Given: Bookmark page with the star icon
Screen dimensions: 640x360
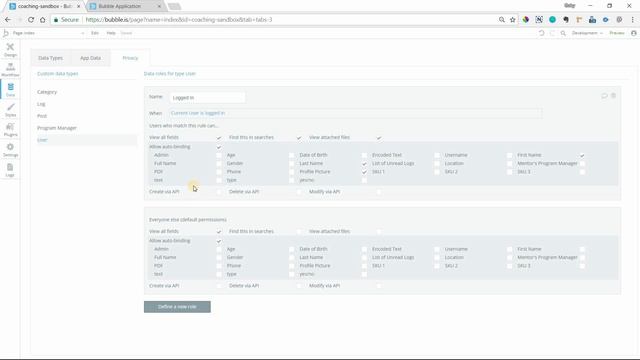Looking at the screenshot, I should 513,20.
